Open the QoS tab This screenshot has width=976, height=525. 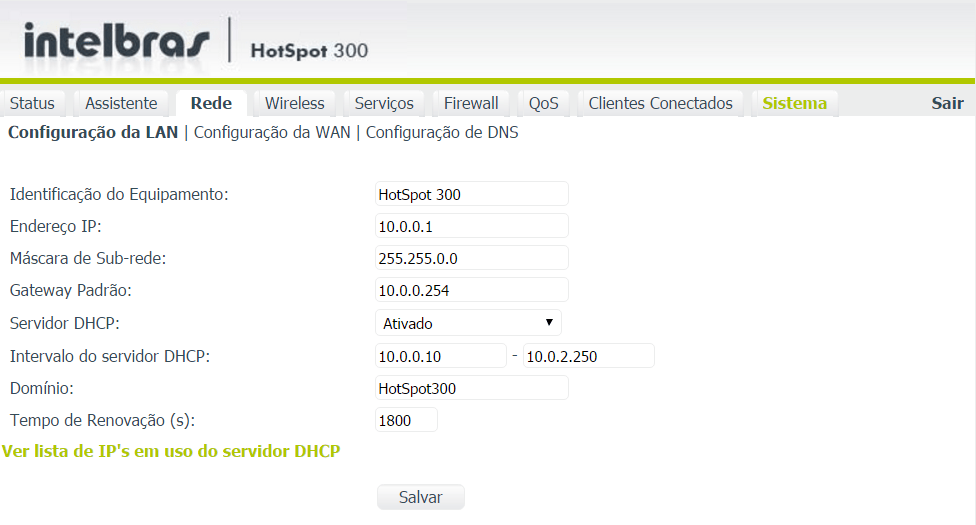(543, 103)
